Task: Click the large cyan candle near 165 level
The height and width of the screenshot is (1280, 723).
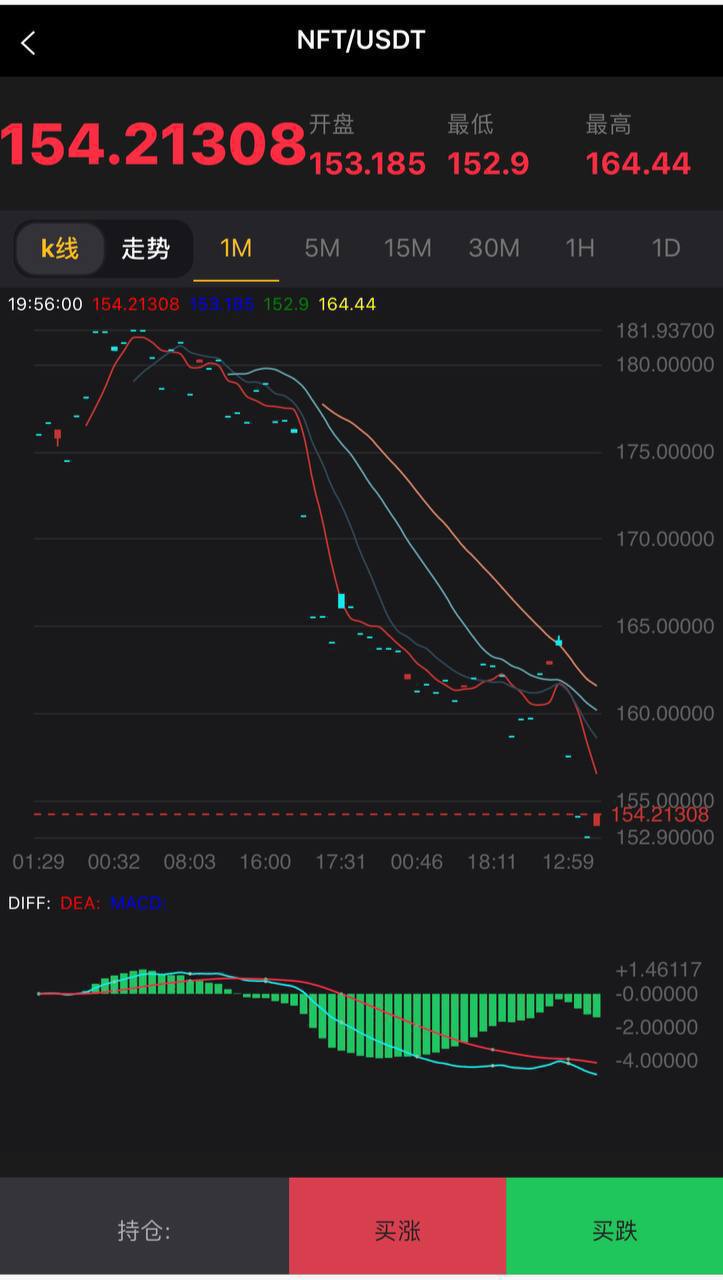Action: 341,600
